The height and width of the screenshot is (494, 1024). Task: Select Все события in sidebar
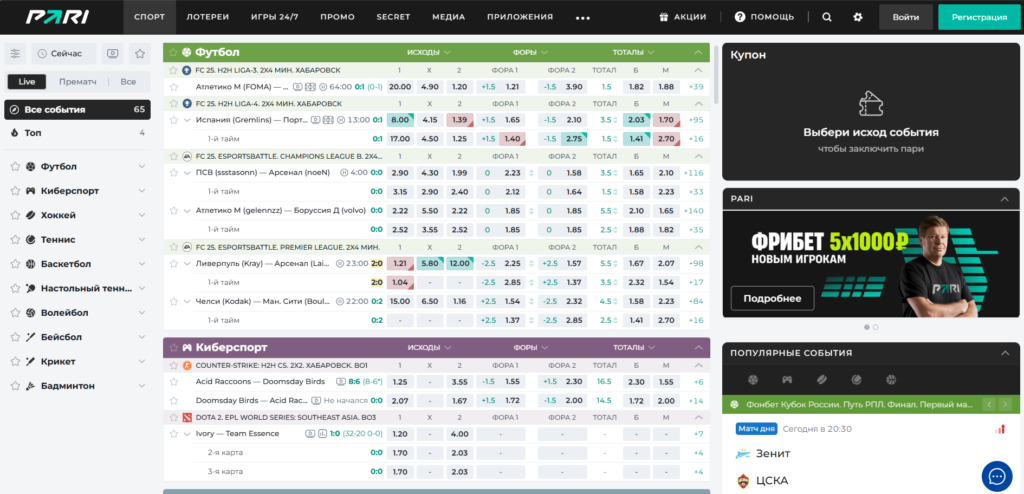click(77, 110)
